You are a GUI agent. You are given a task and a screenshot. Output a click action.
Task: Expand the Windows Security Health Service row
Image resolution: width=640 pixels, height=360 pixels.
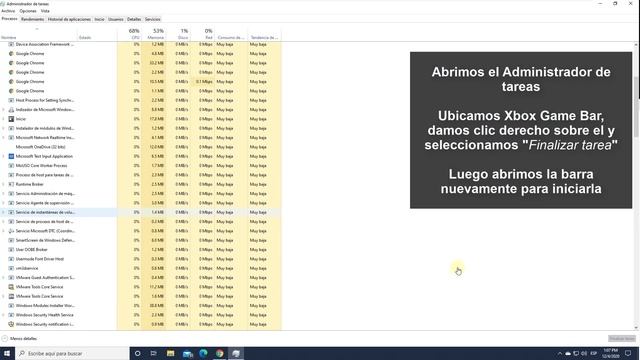pos(4,315)
